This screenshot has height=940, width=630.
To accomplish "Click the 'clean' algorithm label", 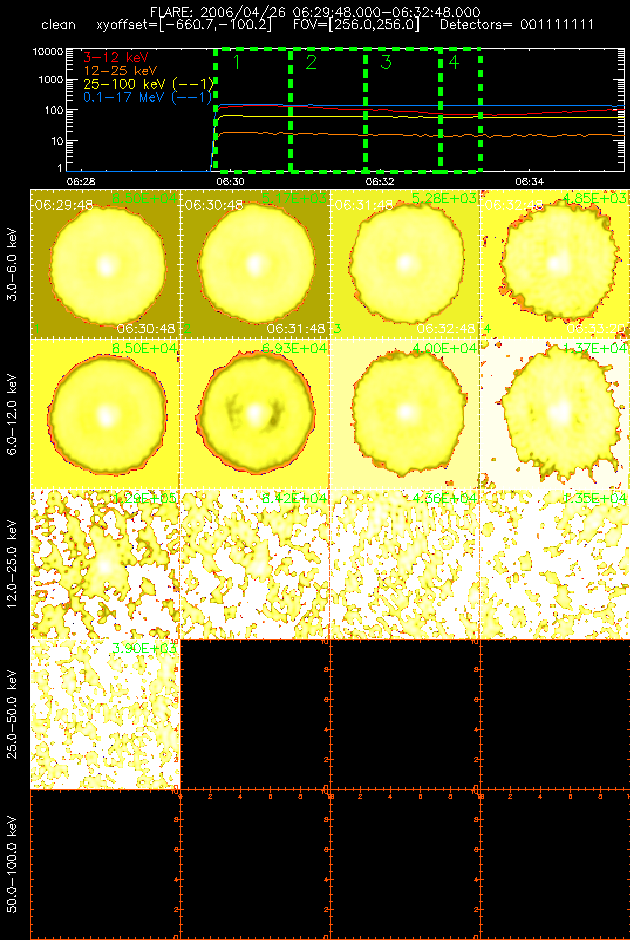I will click(59, 26).
